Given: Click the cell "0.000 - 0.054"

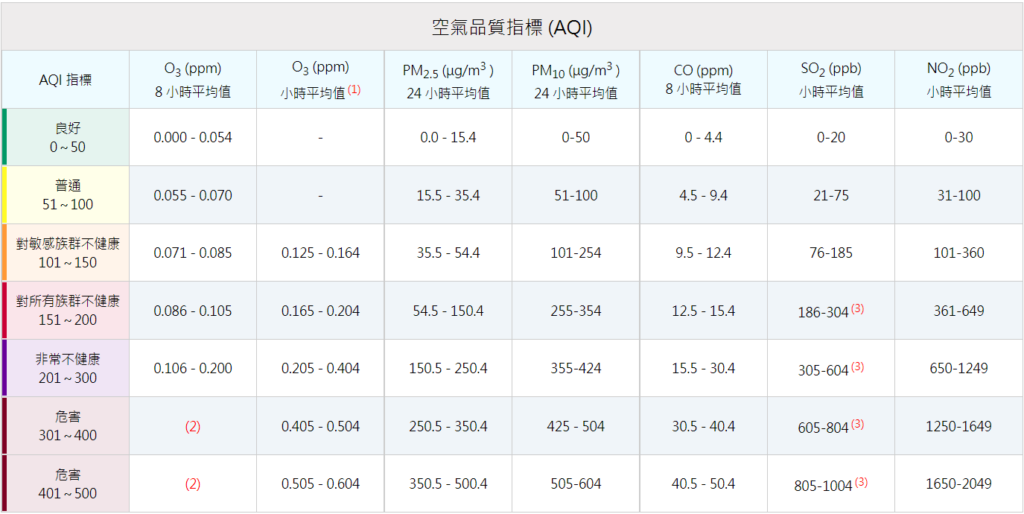Looking at the screenshot, I should point(193,138).
